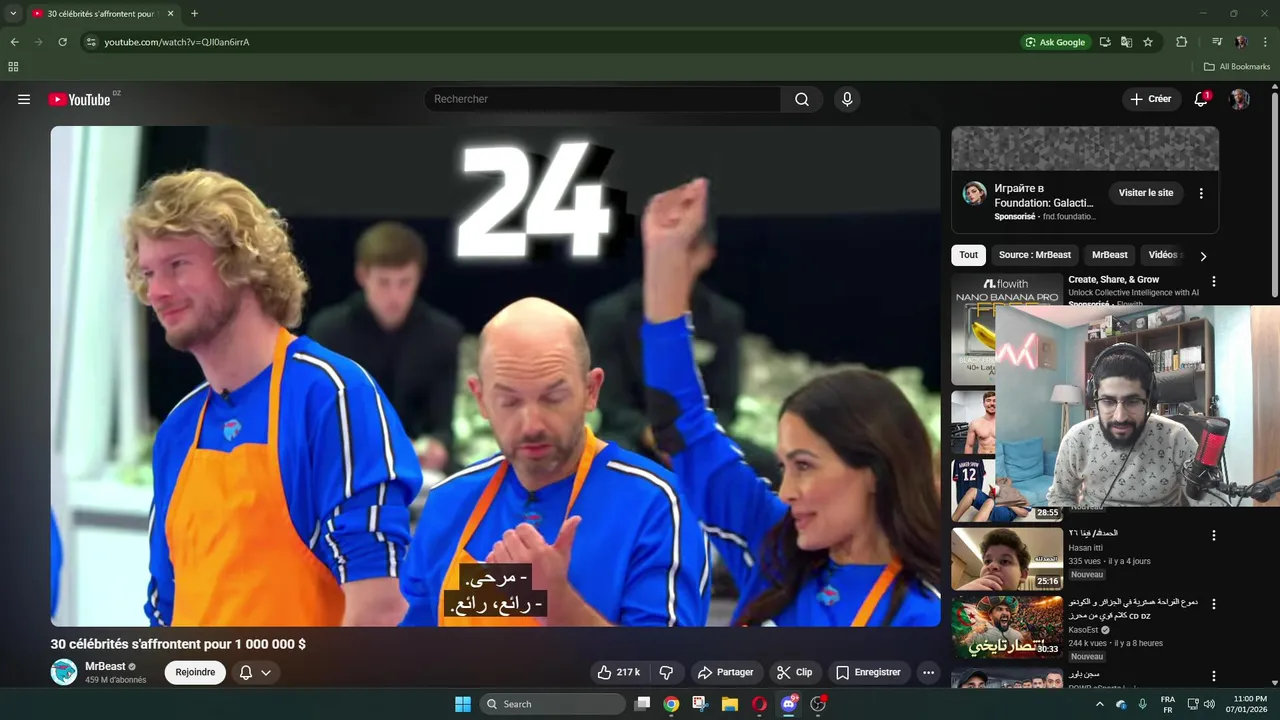Click the search magnifier button
The image size is (1280, 720).
pos(802,99)
